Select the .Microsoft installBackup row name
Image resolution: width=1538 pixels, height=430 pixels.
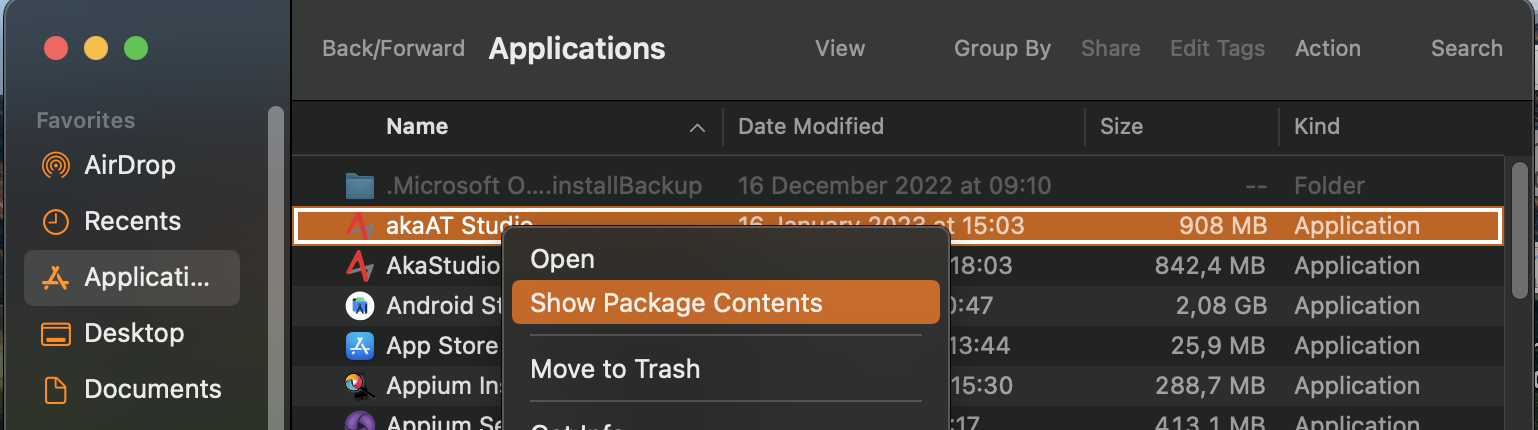(x=544, y=186)
